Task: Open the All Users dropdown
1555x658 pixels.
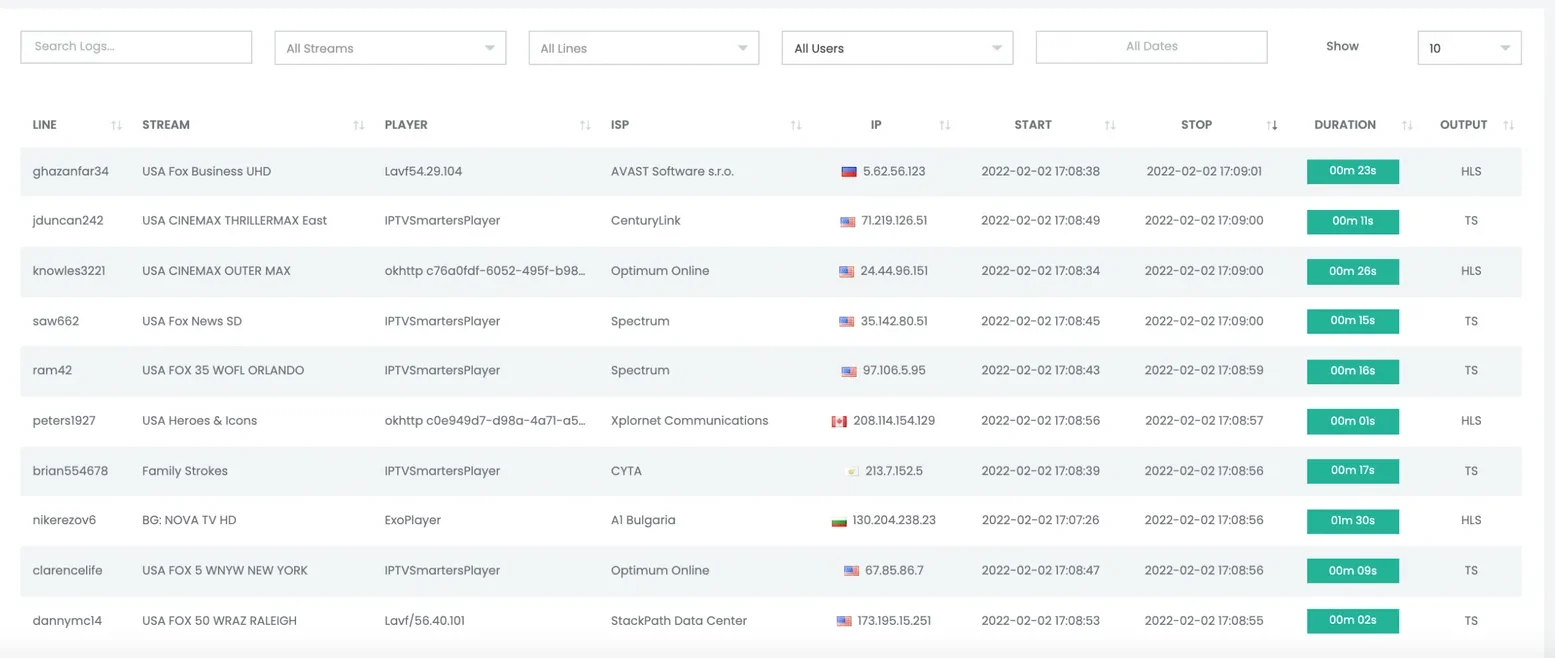Action: tap(897, 48)
